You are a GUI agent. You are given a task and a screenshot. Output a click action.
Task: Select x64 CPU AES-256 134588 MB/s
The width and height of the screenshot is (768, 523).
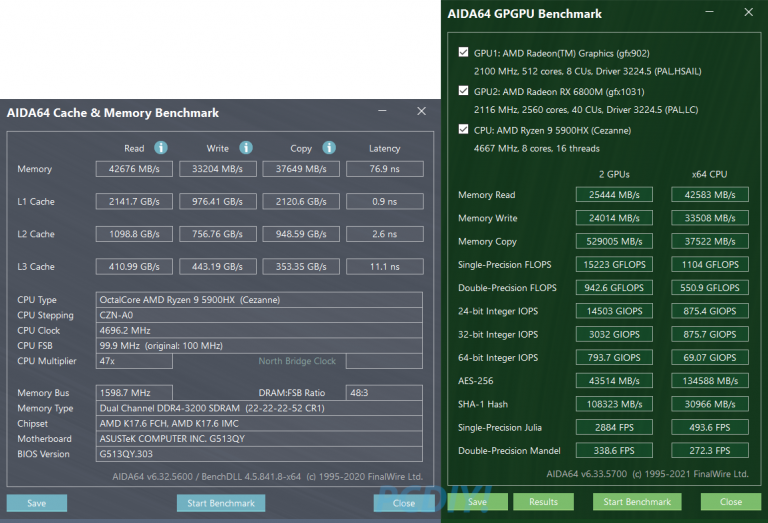[x=710, y=381]
